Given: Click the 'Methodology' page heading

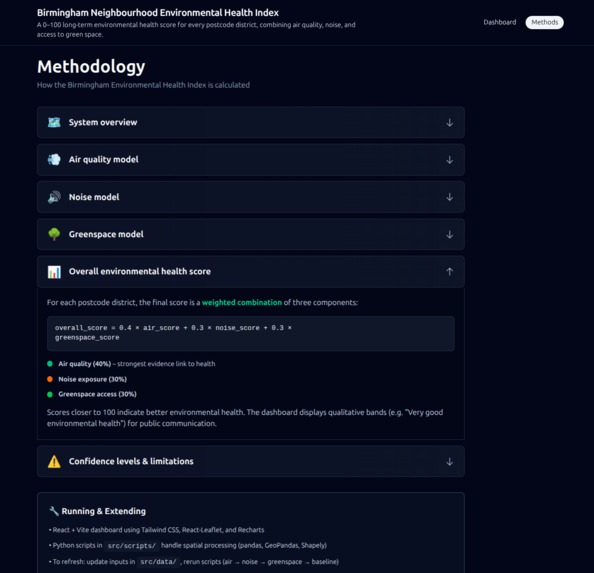Looking at the screenshot, I should click(x=91, y=67).
